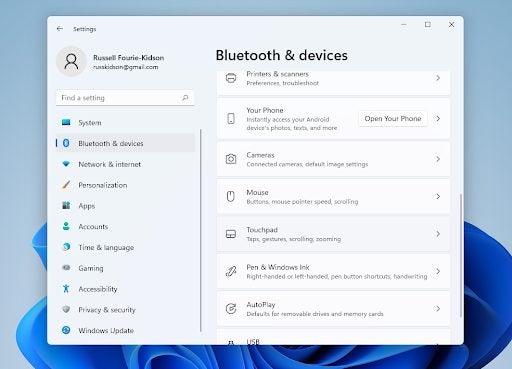Click the Open Your Phone button
This screenshot has width=512, height=369.
[393, 119]
